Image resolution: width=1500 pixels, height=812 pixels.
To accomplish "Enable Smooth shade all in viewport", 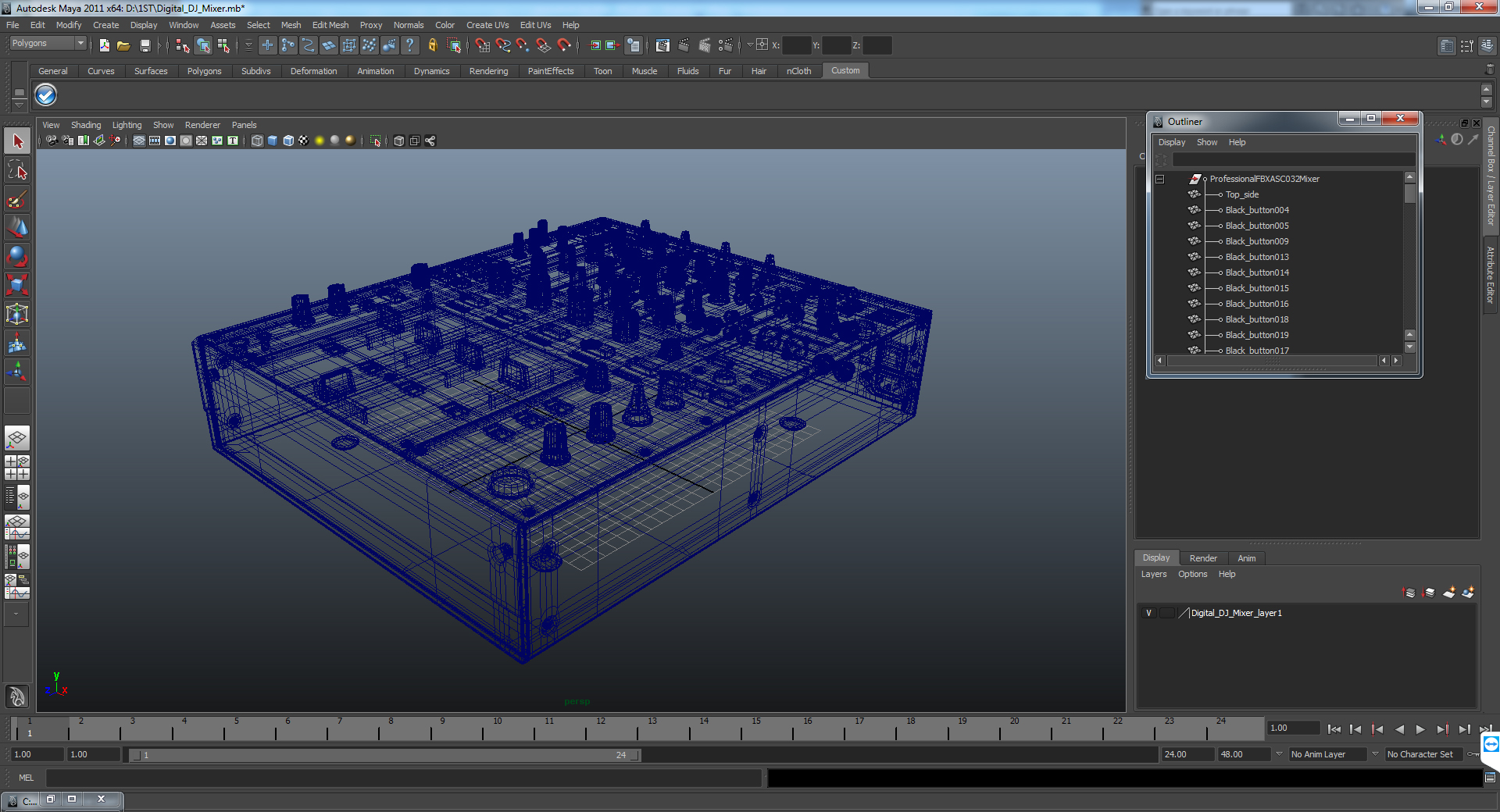I will tap(273, 141).
